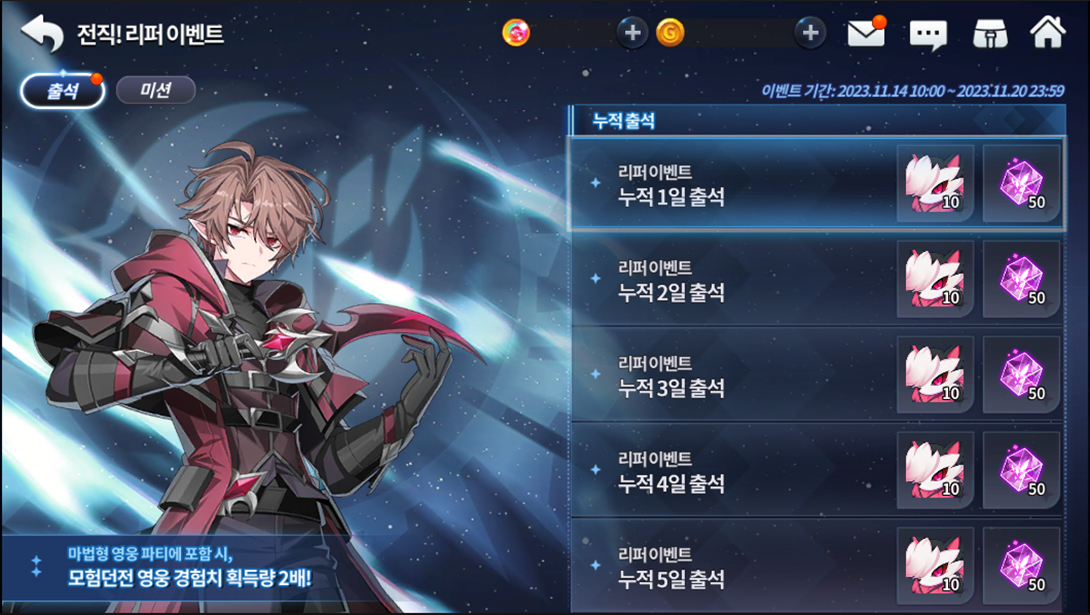
Task: Click the gold G coin icon
Action: pos(670,33)
